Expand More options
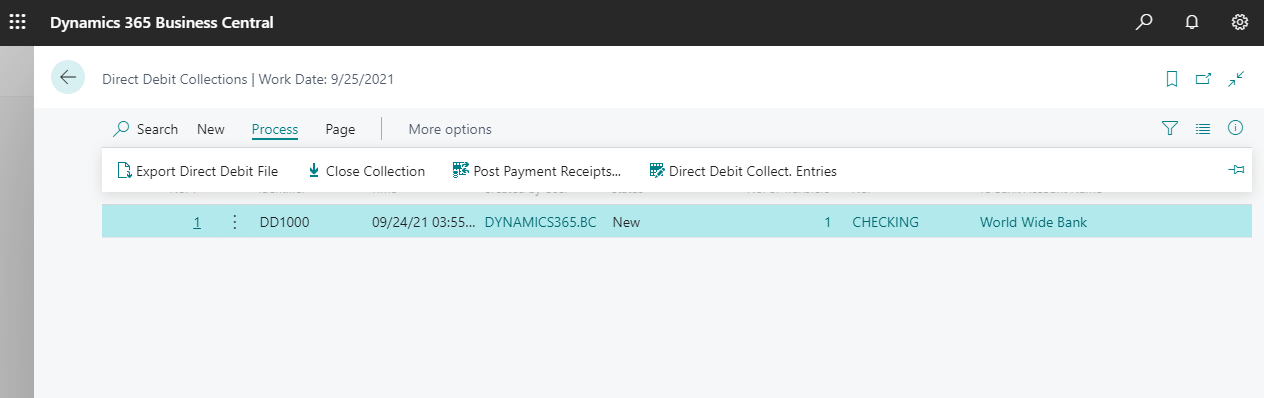 (x=450, y=129)
